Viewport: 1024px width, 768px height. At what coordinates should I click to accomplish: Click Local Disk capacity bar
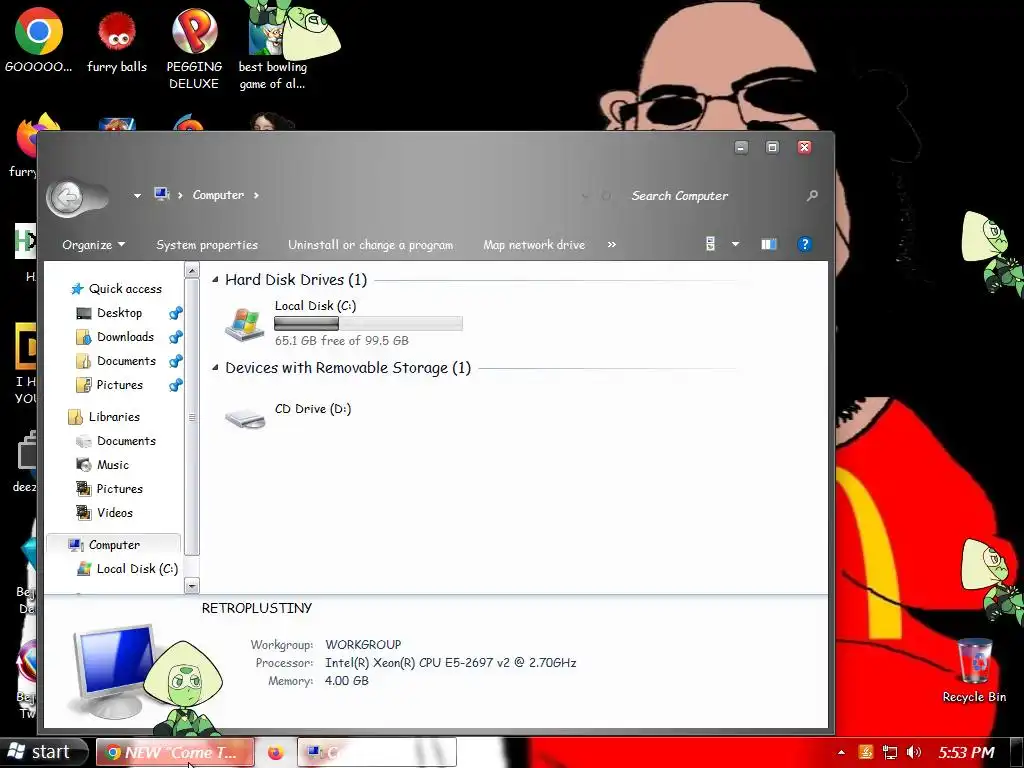point(368,323)
